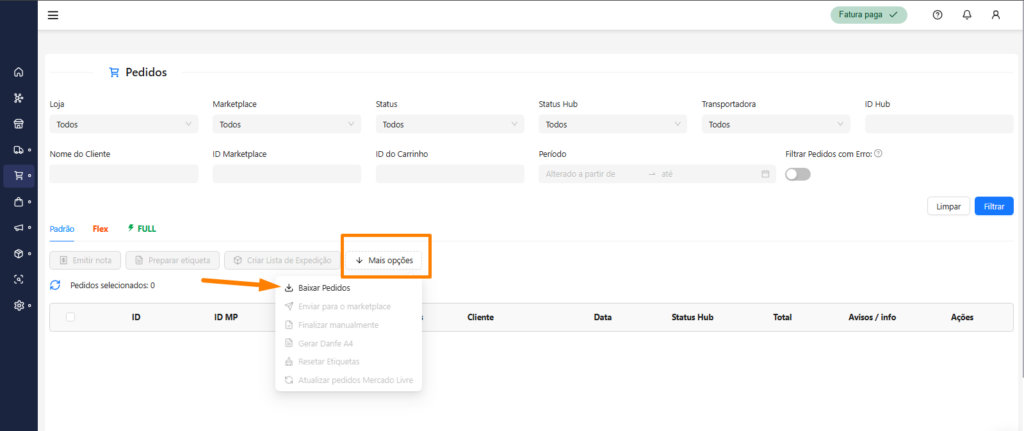Click the Limpar button

948,206
